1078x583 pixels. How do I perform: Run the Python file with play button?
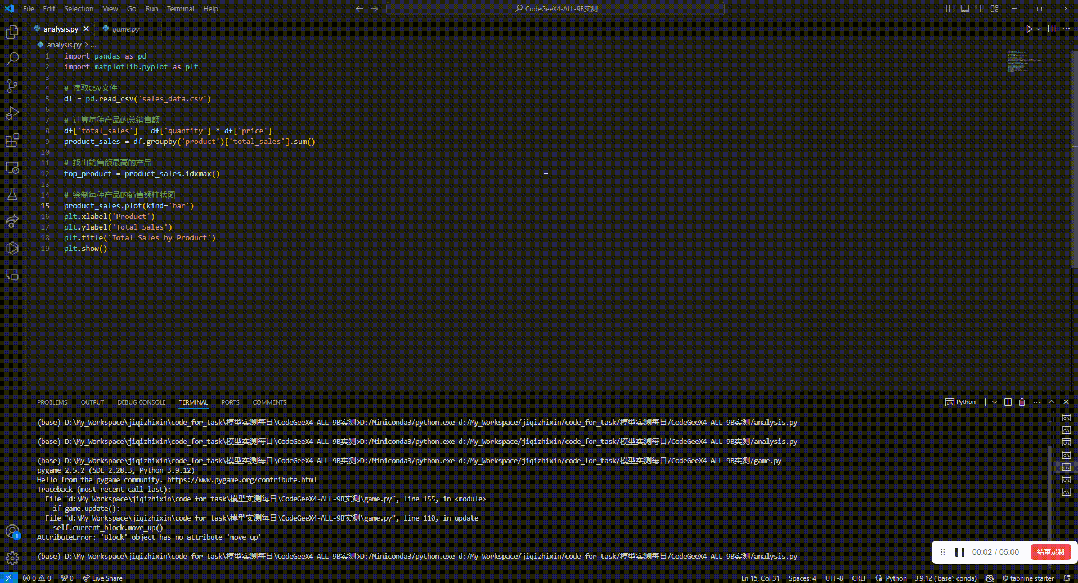(1028, 29)
